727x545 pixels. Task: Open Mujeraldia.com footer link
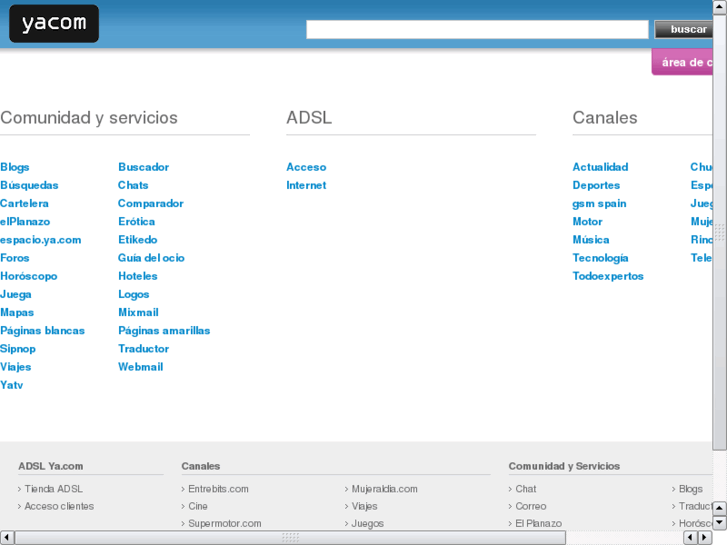(384, 489)
